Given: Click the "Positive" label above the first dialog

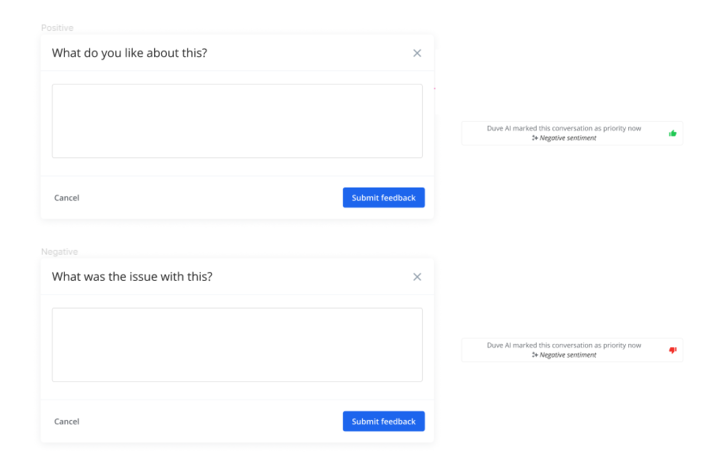Looking at the screenshot, I should pos(57,28).
